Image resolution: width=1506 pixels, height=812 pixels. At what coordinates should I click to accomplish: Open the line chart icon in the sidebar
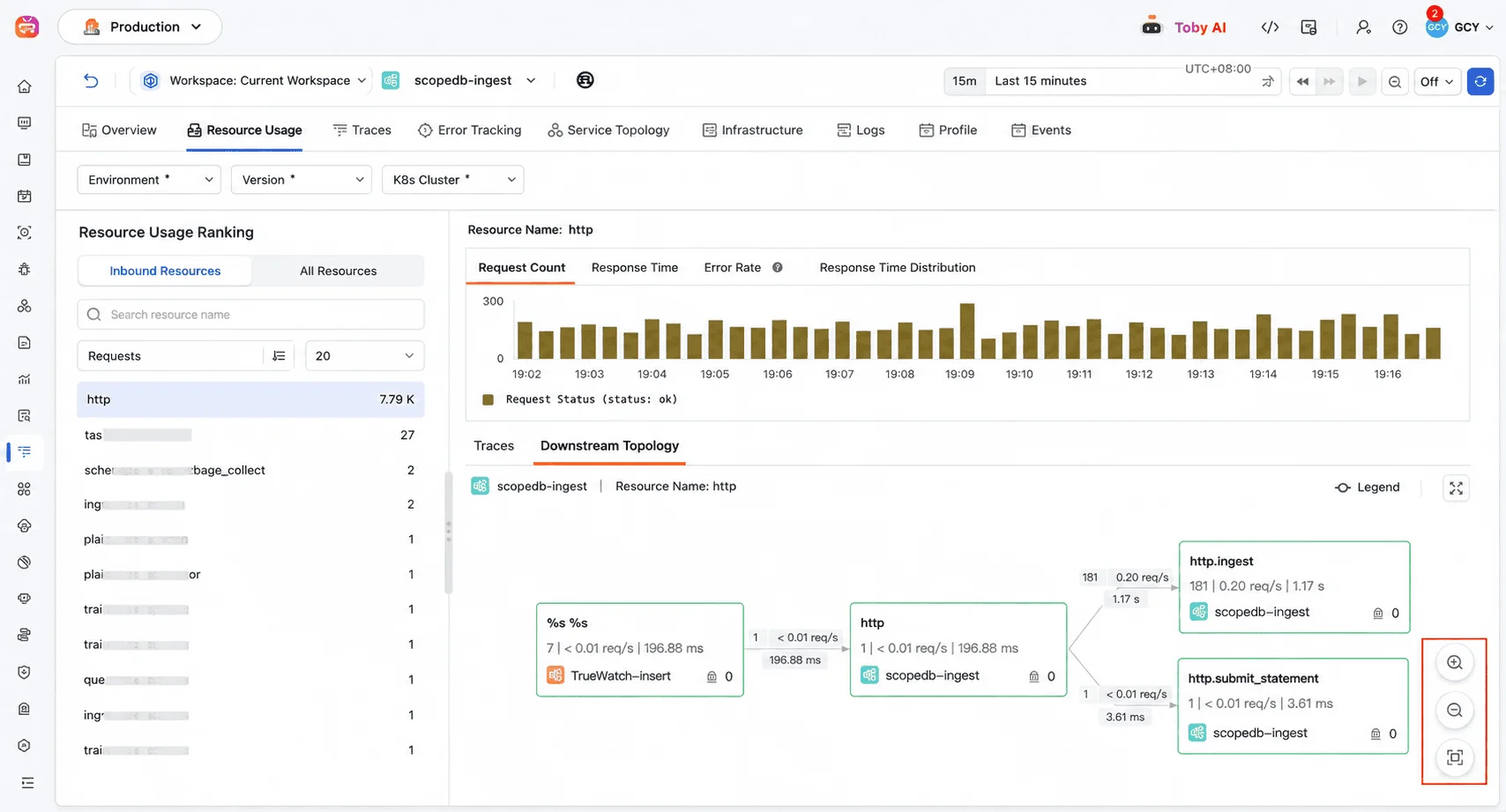click(x=25, y=379)
